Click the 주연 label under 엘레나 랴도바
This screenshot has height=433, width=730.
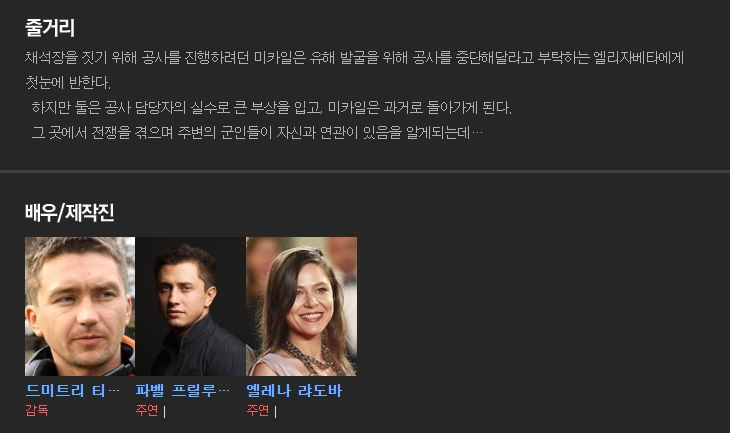pos(257,410)
